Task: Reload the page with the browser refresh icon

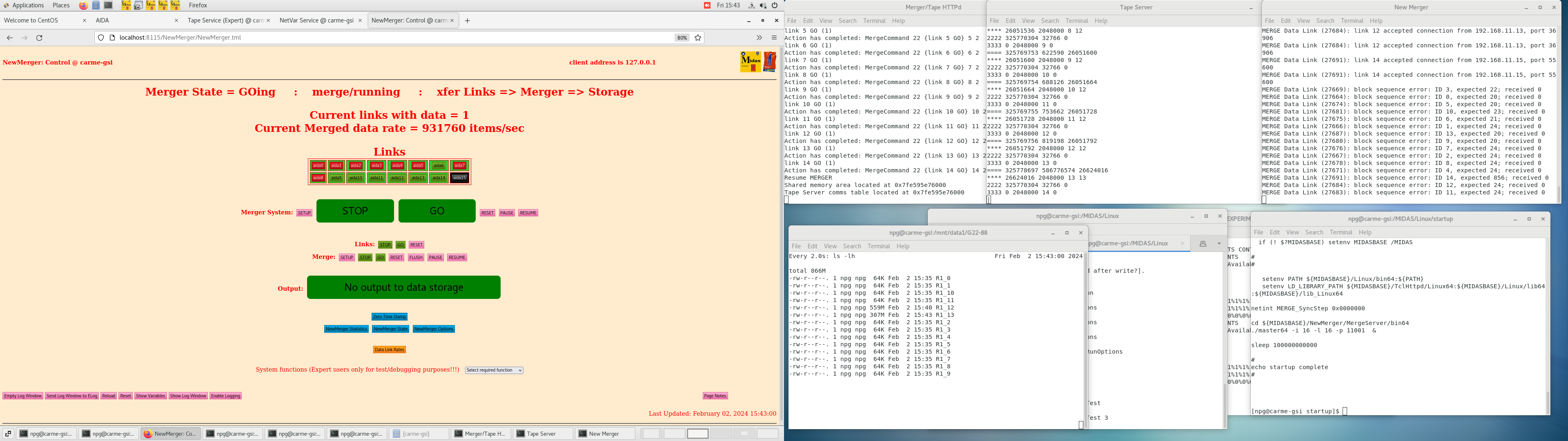Action: click(x=40, y=38)
